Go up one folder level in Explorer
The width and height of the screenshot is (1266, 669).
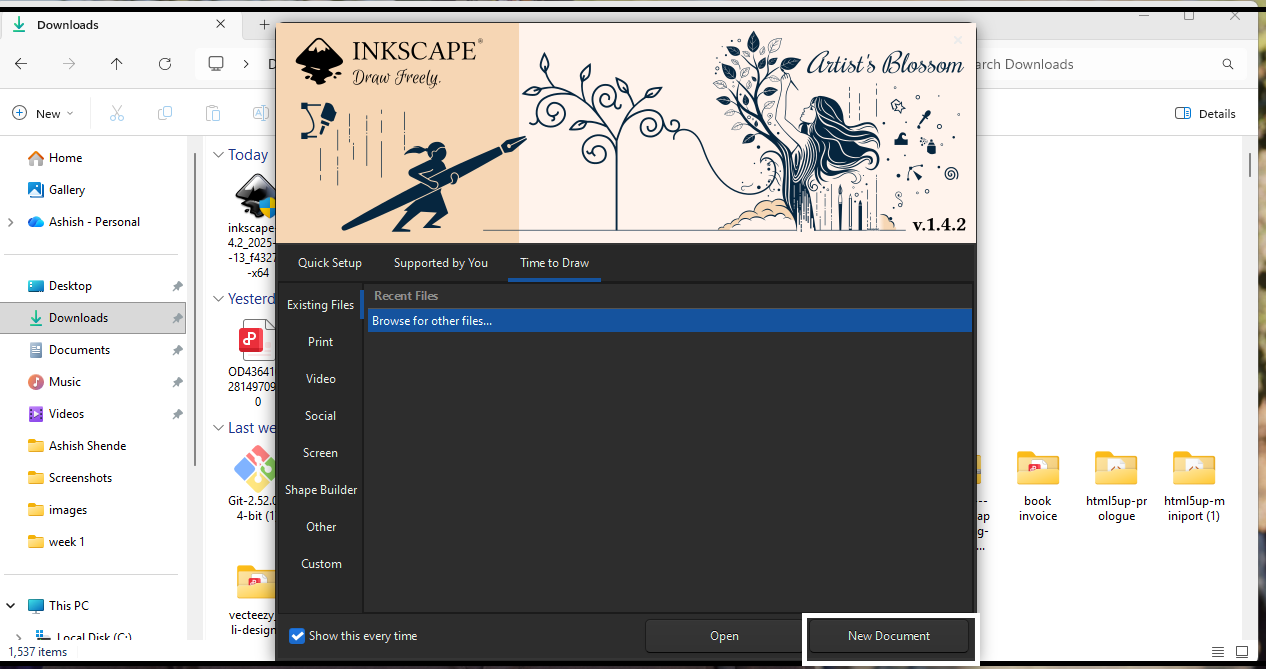coord(117,64)
